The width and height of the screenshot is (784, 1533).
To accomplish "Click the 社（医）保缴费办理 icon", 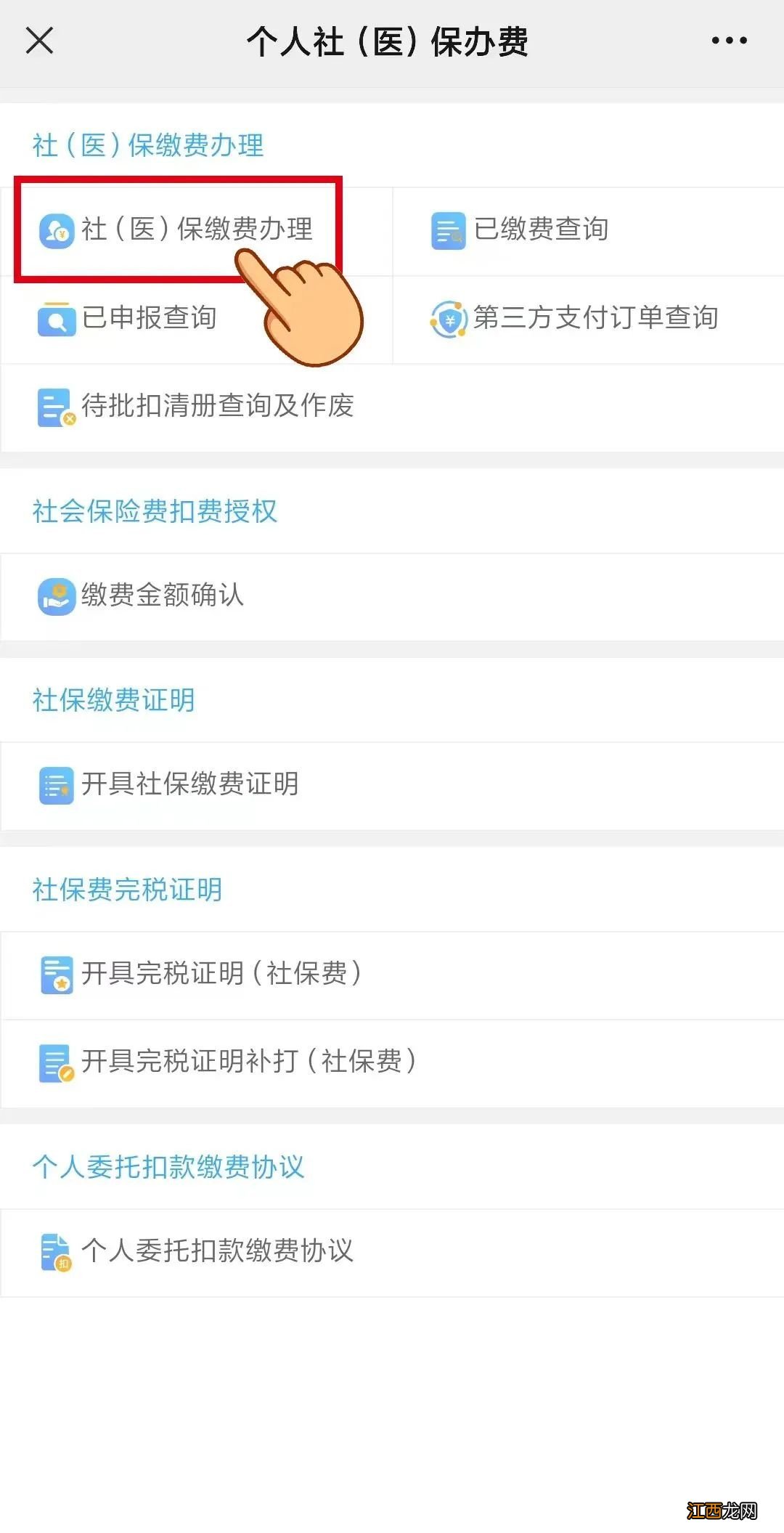I will [57, 231].
